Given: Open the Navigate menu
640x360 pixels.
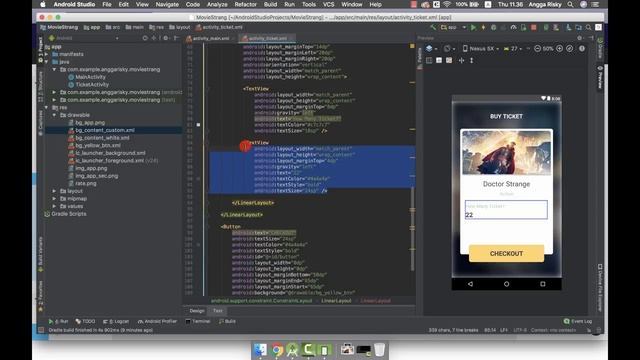Looking at the screenshot, I should (x=167, y=4).
